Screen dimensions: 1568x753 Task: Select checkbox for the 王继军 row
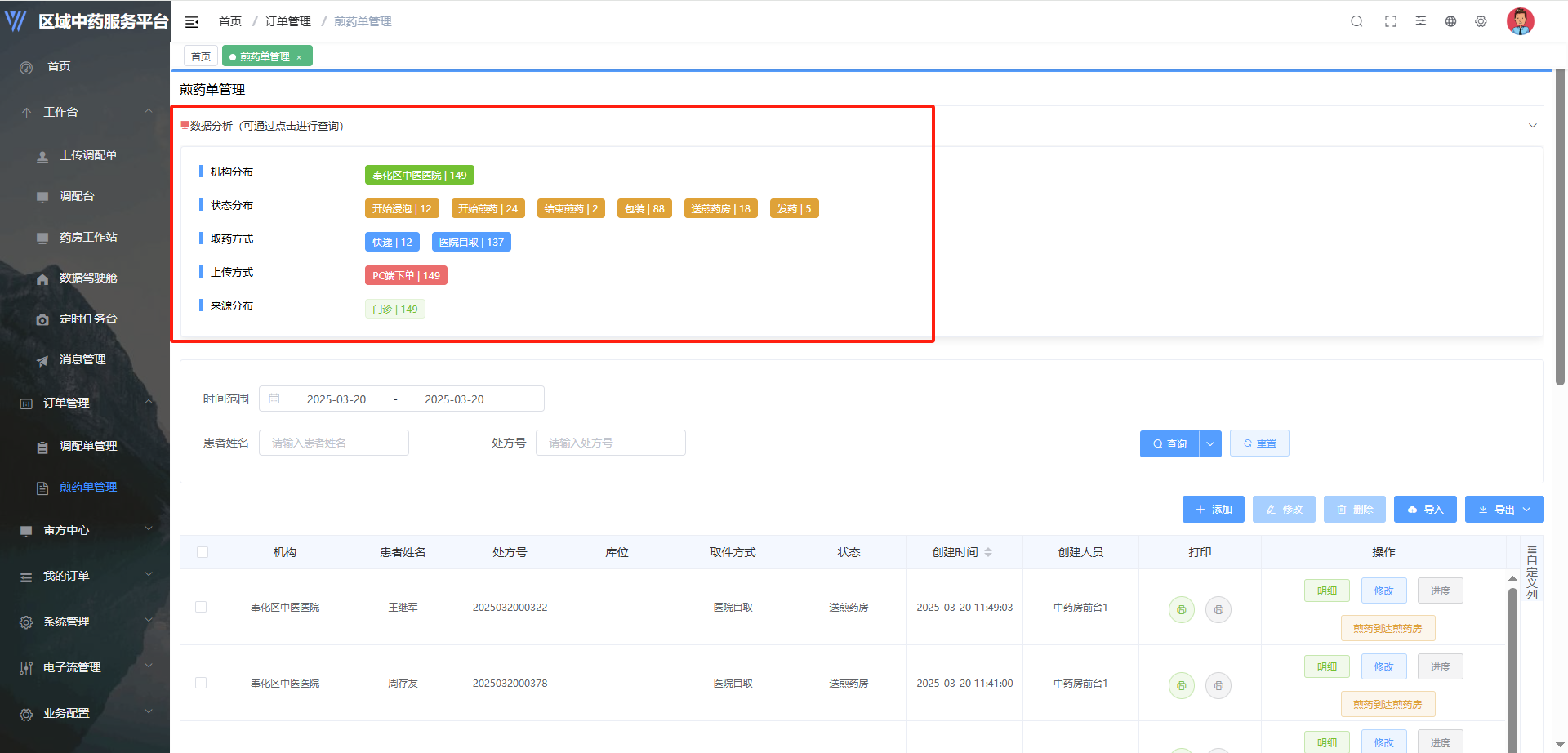201,607
